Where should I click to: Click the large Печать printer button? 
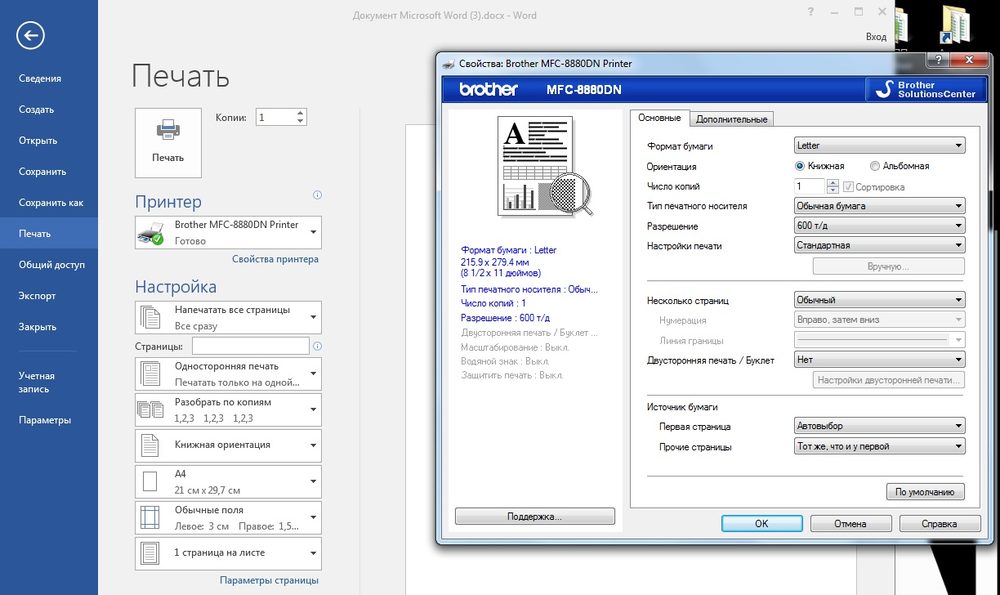click(168, 141)
